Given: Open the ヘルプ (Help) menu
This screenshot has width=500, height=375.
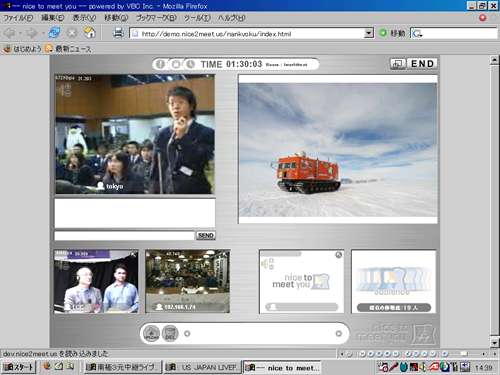Looking at the screenshot, I should pos(232,18).
